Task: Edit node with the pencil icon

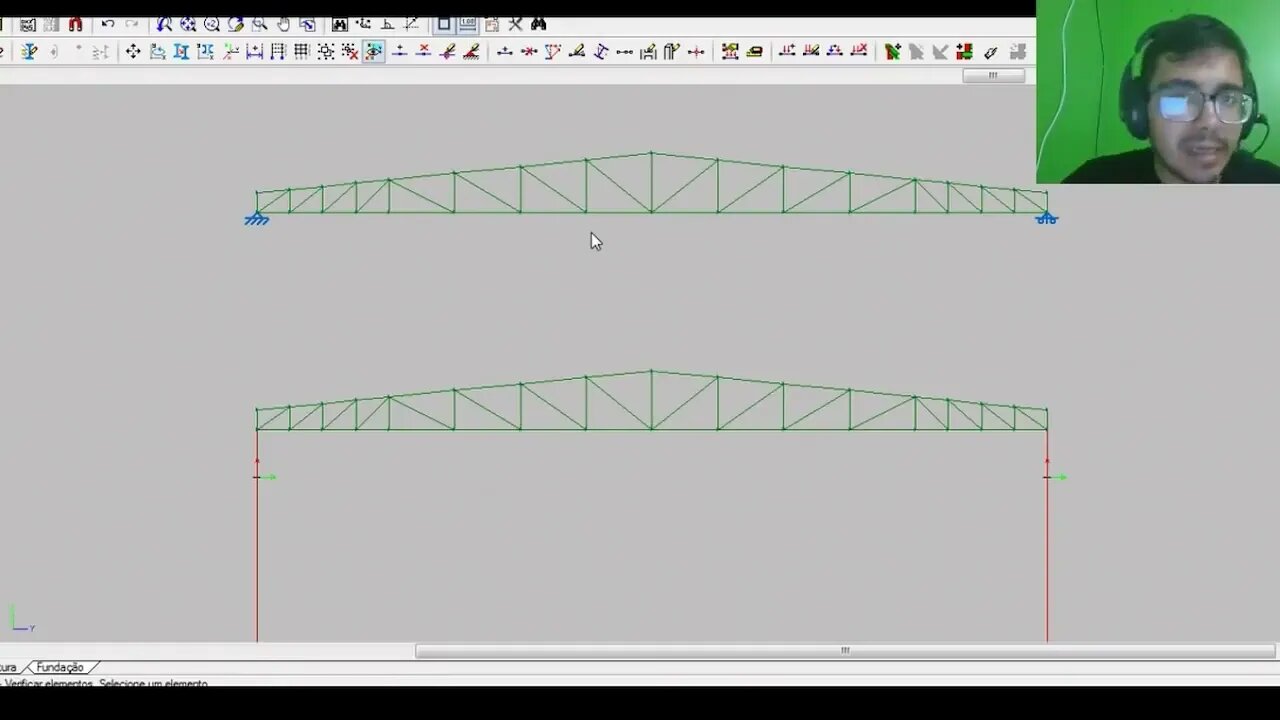Action: (447, 51)
